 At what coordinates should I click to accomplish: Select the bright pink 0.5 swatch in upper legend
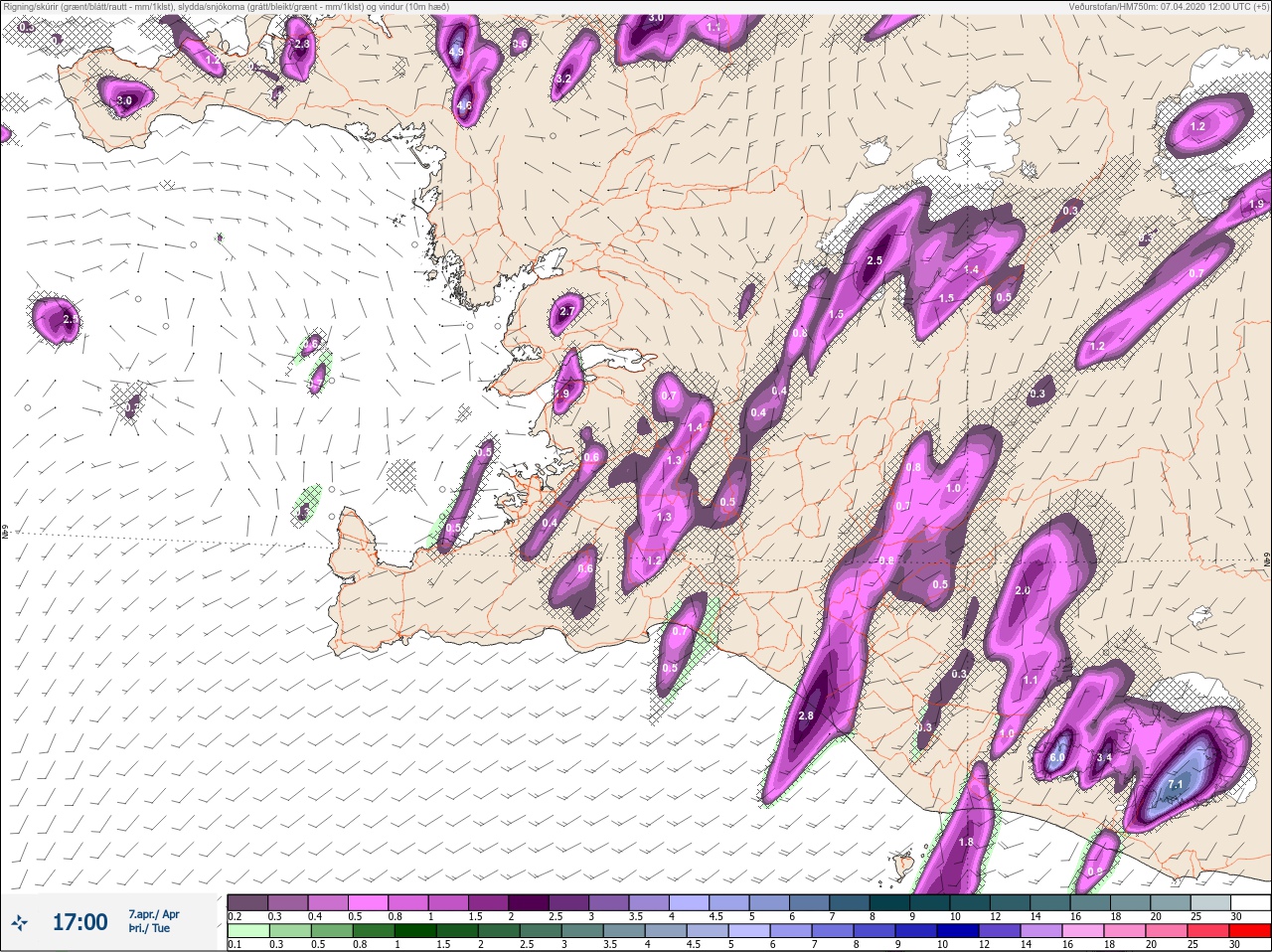pos(370,902)
